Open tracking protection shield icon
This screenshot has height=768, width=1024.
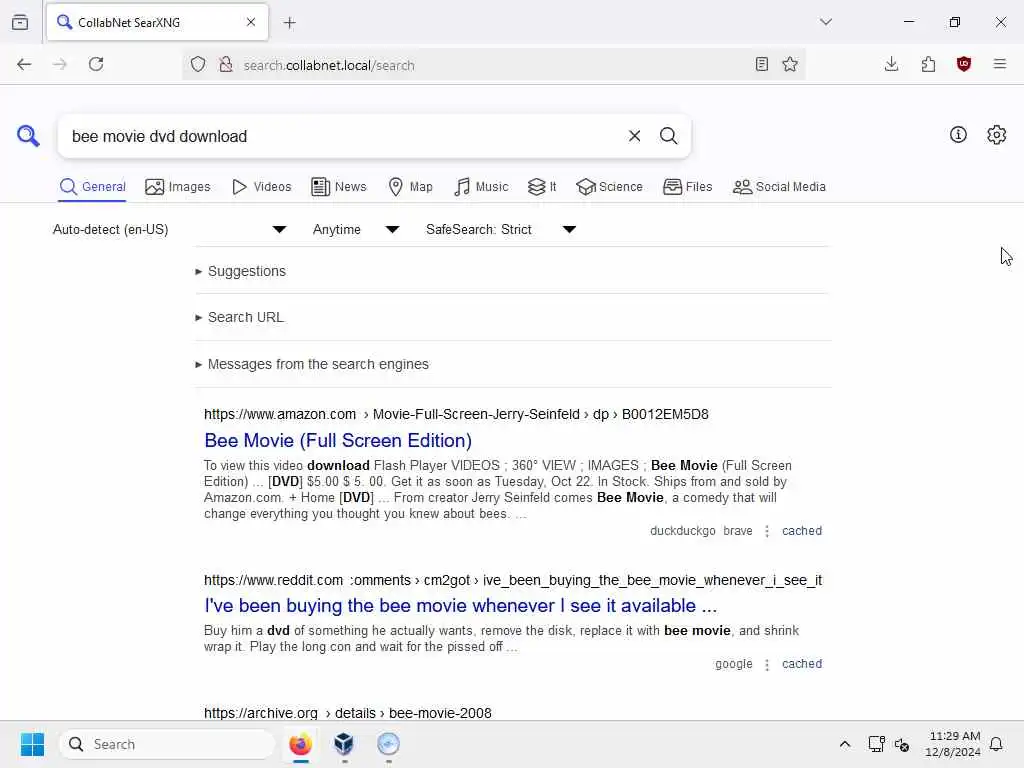(198, 64)
